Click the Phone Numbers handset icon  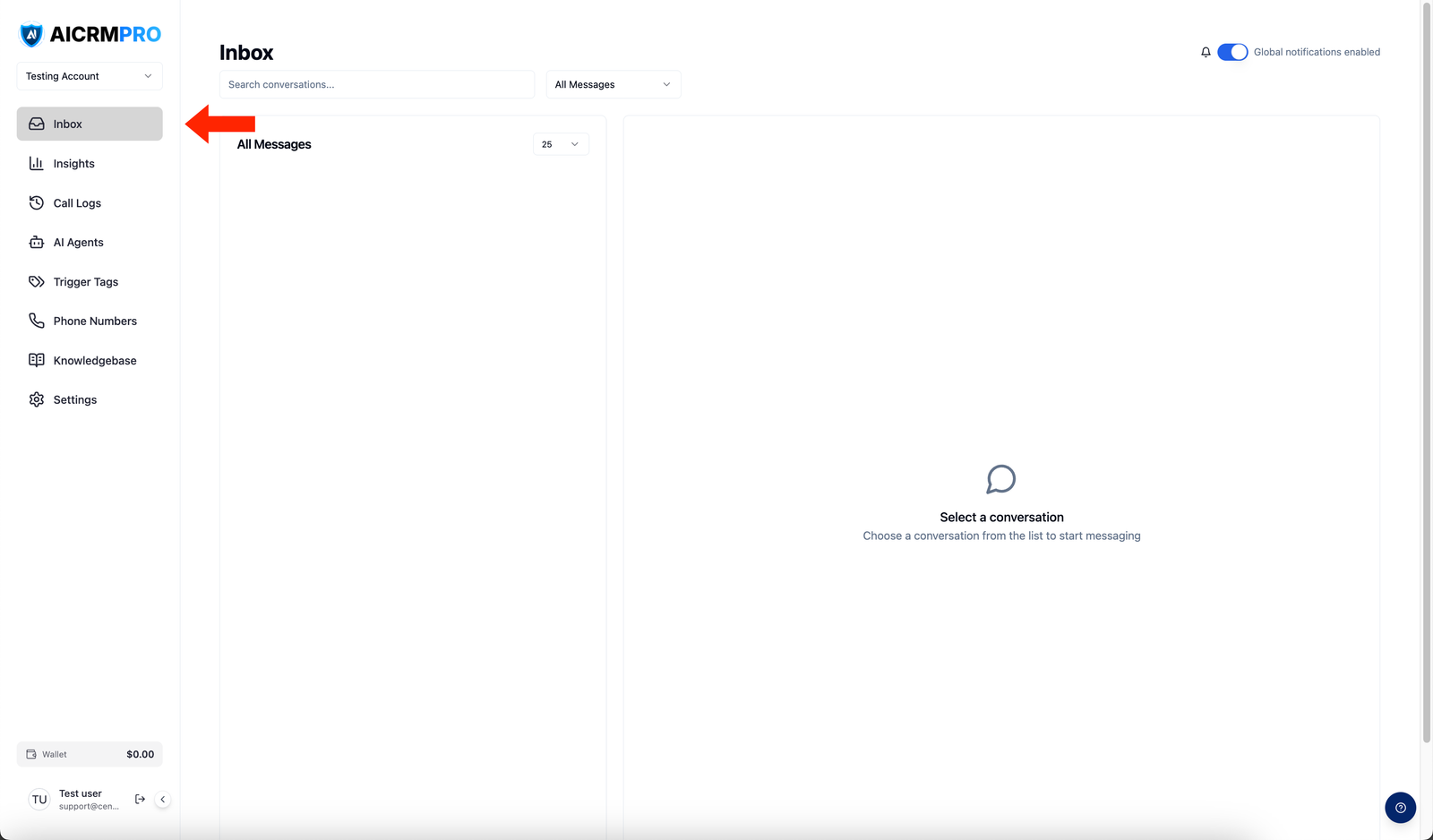37,321
